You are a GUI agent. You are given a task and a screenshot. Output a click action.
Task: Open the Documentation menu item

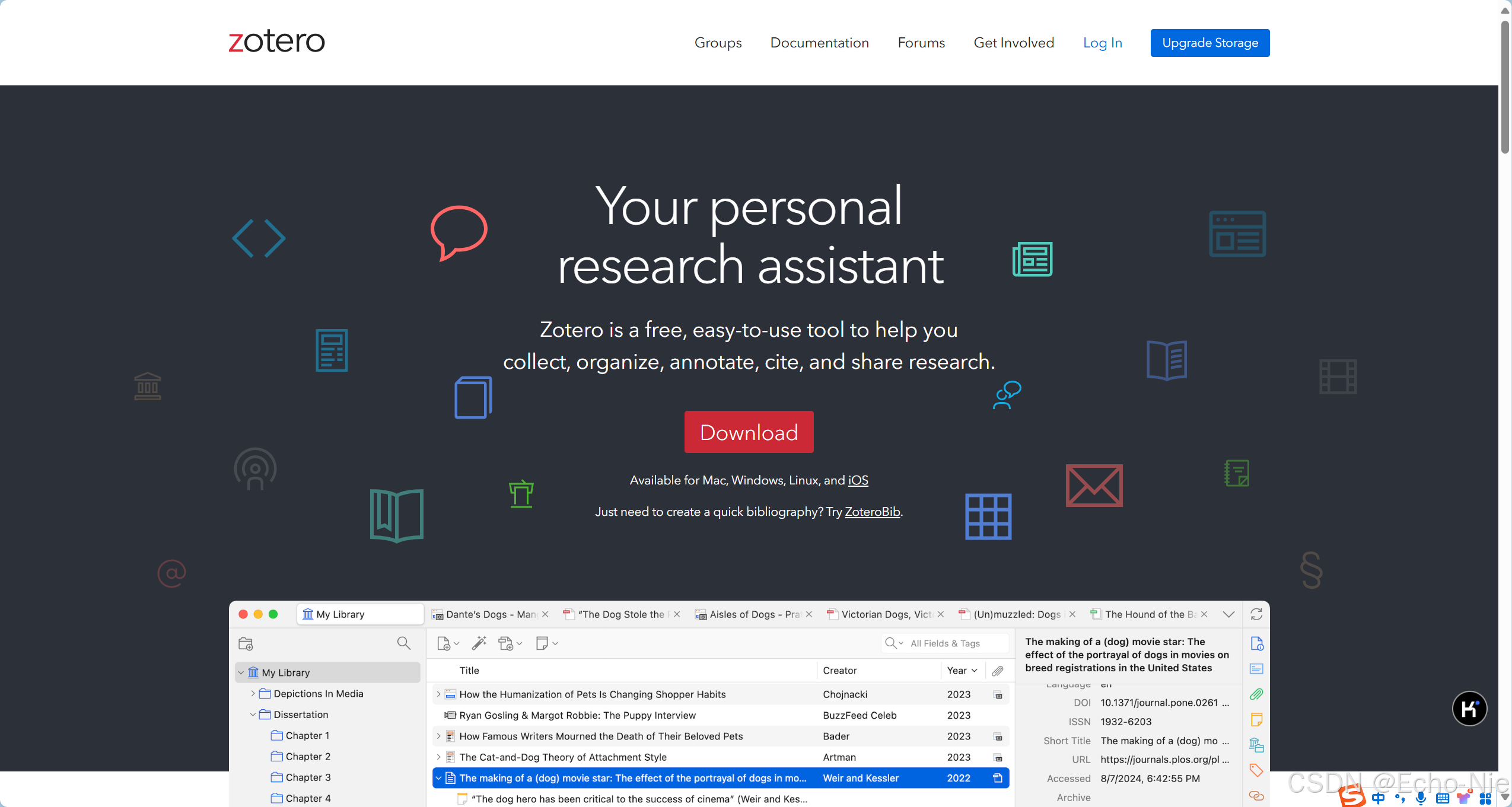[x=819, y=43]
